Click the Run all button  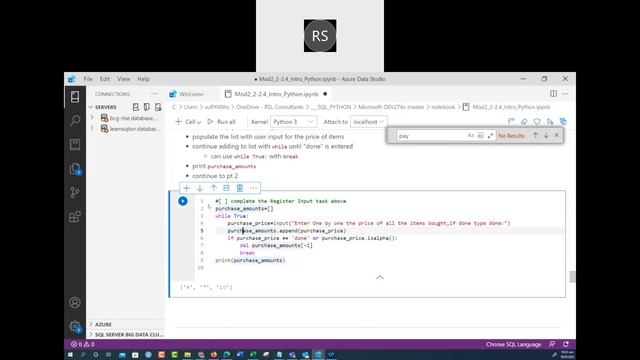tap(221, 122)
